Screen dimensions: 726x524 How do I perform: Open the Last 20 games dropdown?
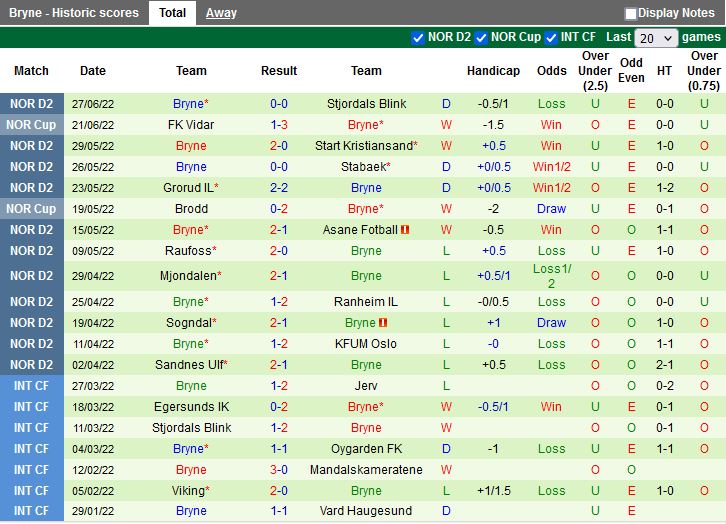pyautogui.click(x=656, y=37)
